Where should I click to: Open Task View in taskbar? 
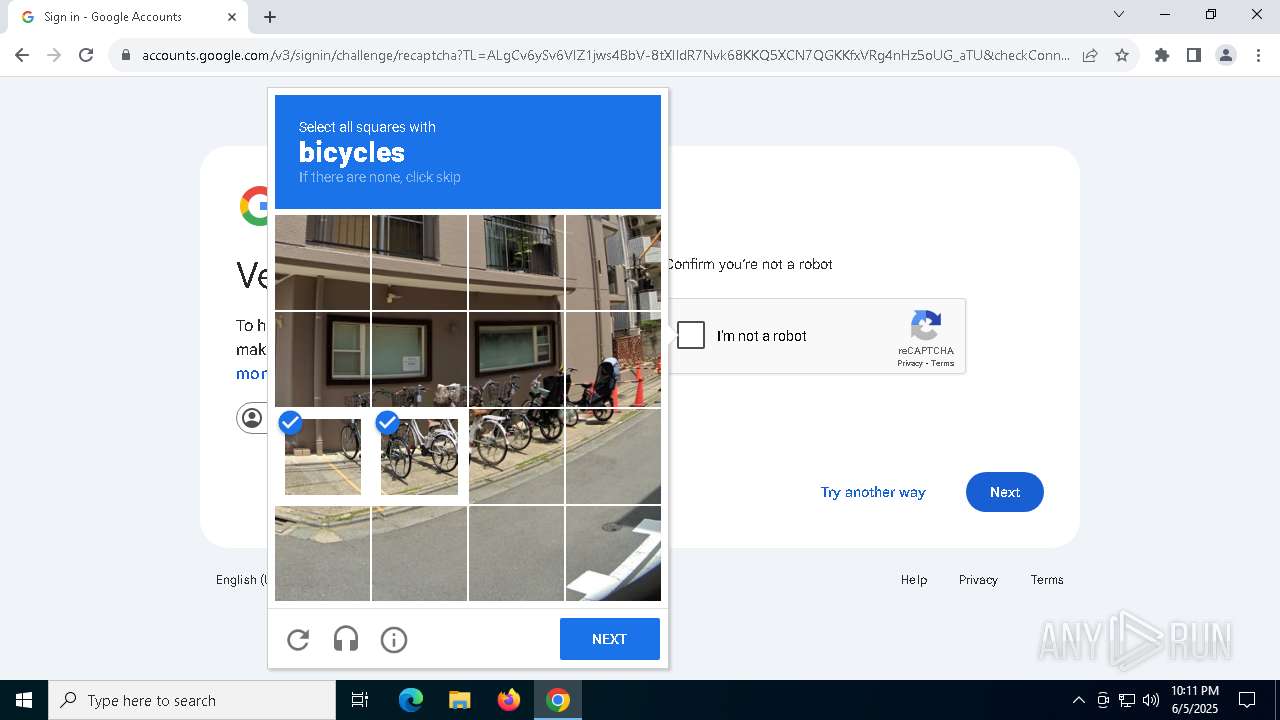360,700
